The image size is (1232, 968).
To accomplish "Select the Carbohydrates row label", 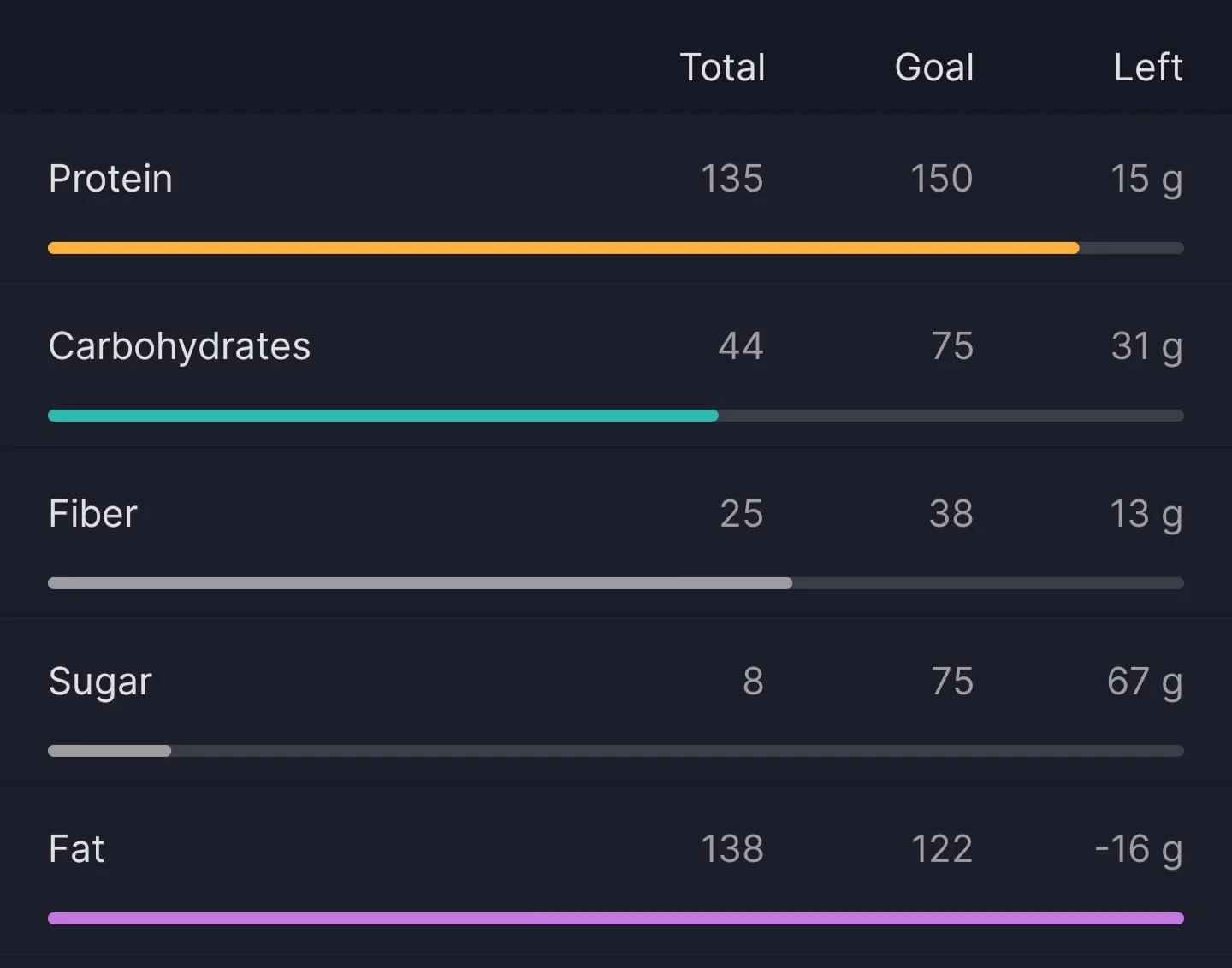I will (180, 347).
